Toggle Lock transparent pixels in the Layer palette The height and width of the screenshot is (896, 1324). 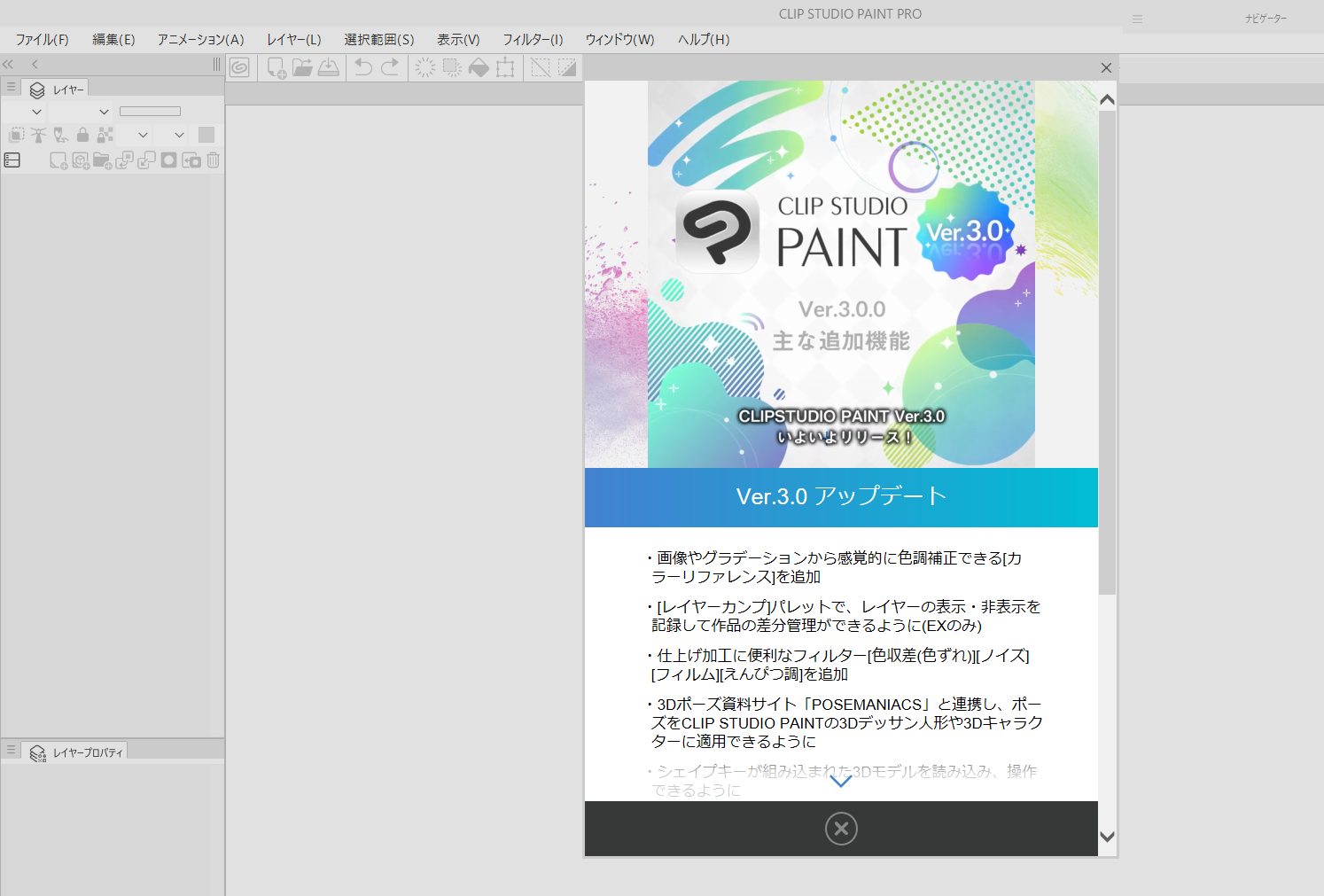(104, 136)
